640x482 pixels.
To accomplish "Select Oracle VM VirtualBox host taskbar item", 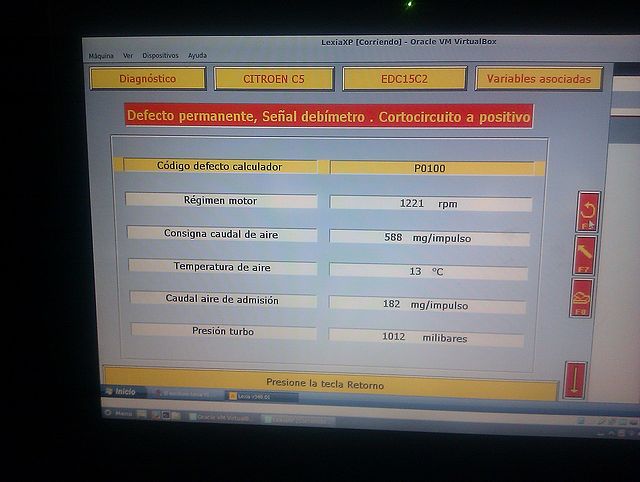I will tap(222, 416).
